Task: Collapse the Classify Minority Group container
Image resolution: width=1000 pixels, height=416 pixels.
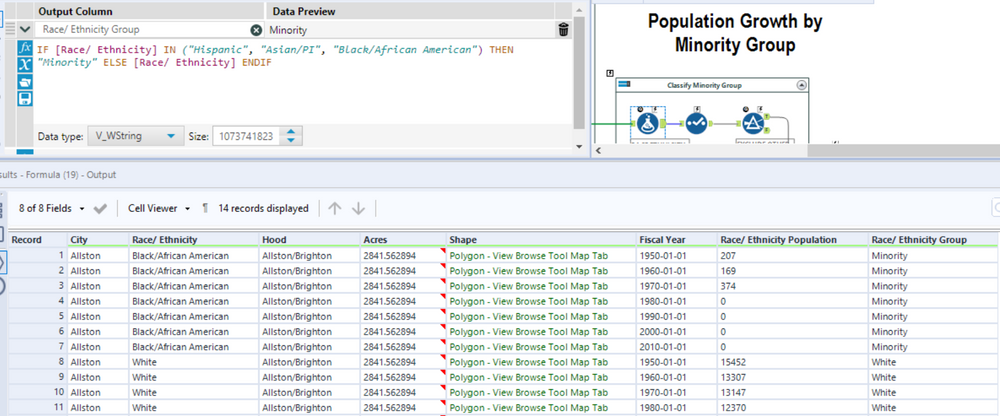Action: tap(802, 85)
